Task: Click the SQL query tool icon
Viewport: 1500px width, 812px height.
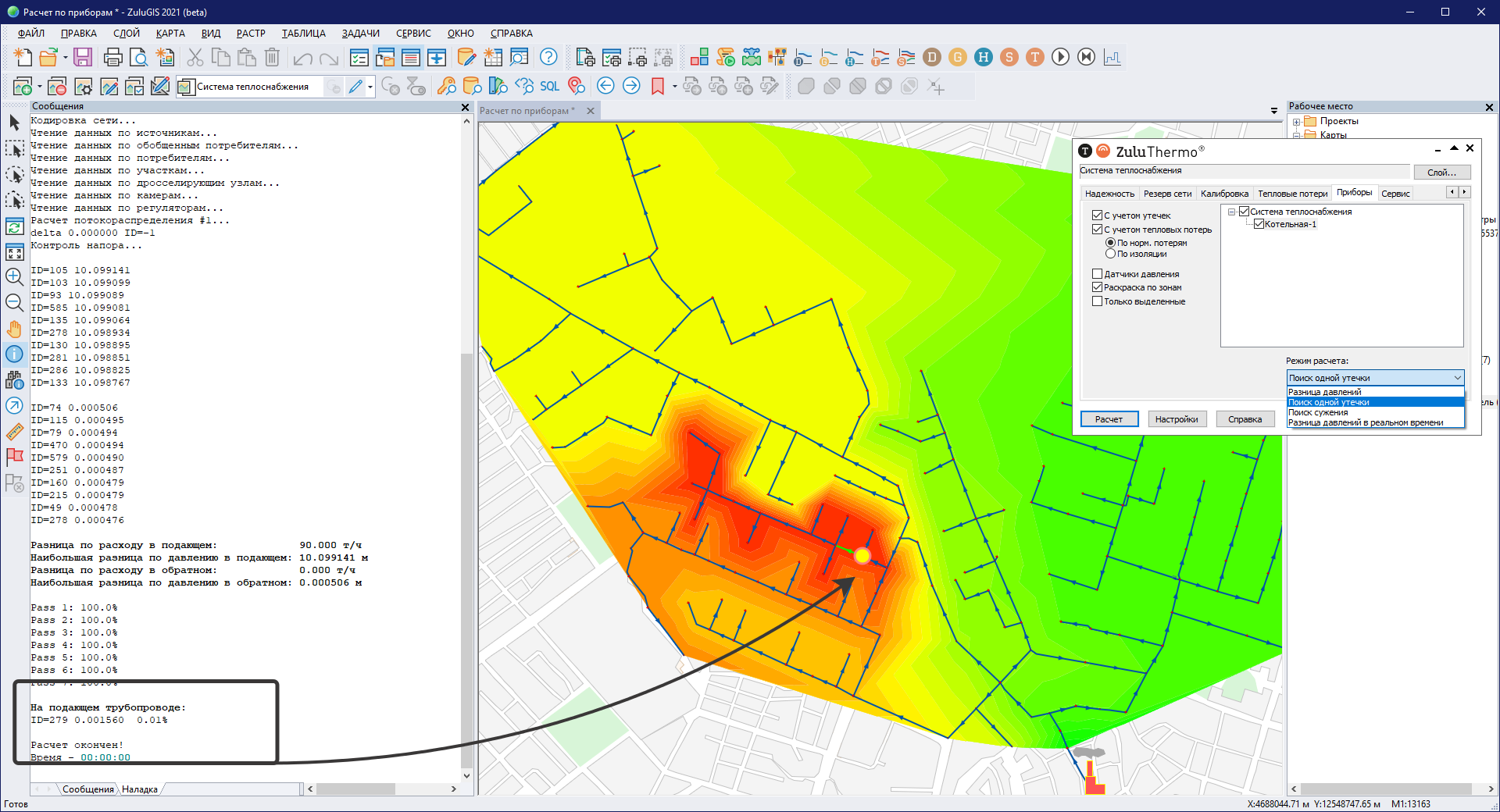Action: pyautogui.click(x=549, y=86)
